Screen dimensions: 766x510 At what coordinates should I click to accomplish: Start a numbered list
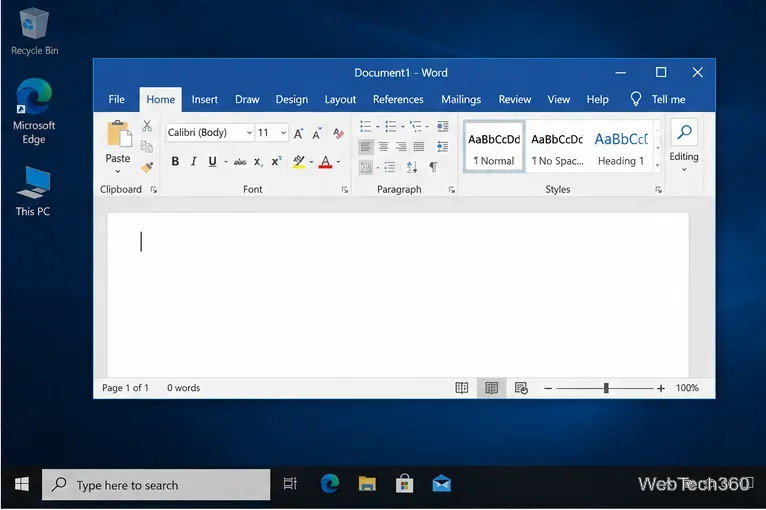coord(390,127)
